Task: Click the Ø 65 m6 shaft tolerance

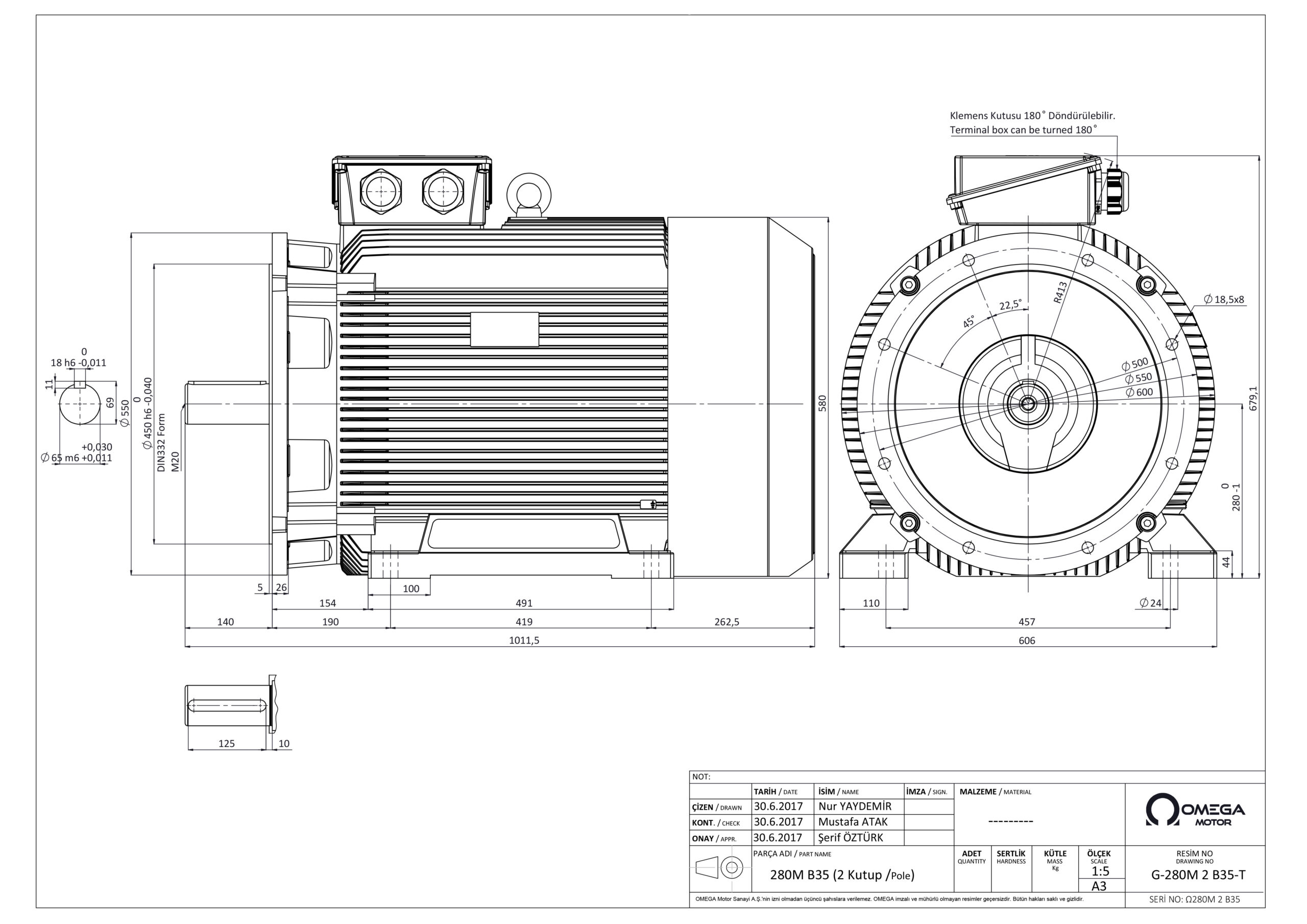Action: (77, 458)
